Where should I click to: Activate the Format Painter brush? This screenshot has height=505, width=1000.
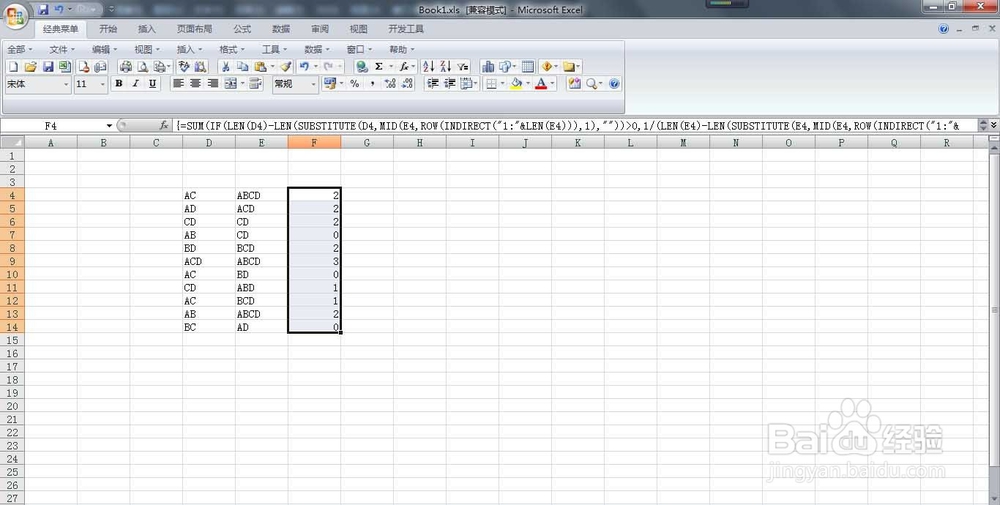(x=286, y=66)
